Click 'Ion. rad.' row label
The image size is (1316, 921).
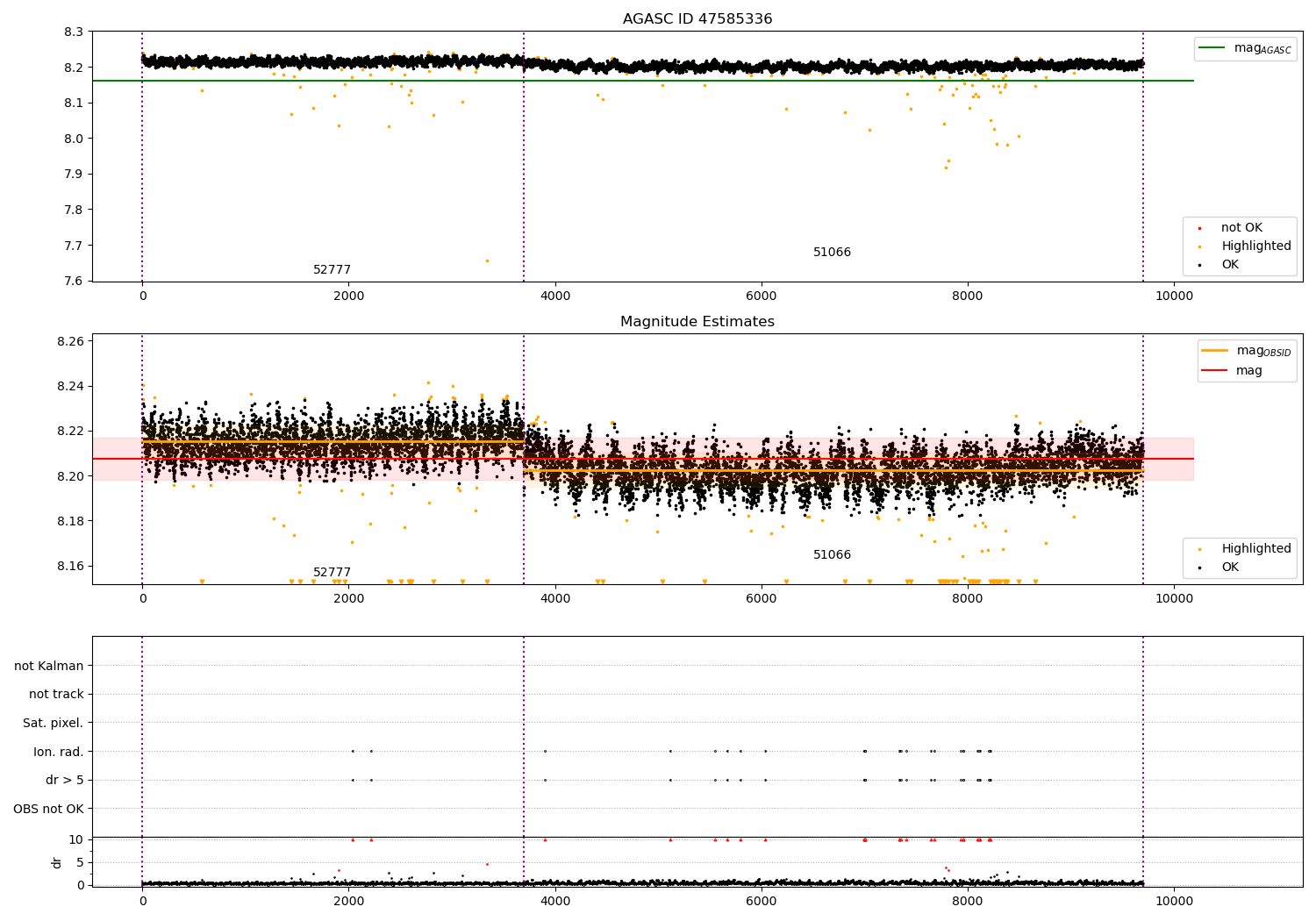(x=59, y=752)
